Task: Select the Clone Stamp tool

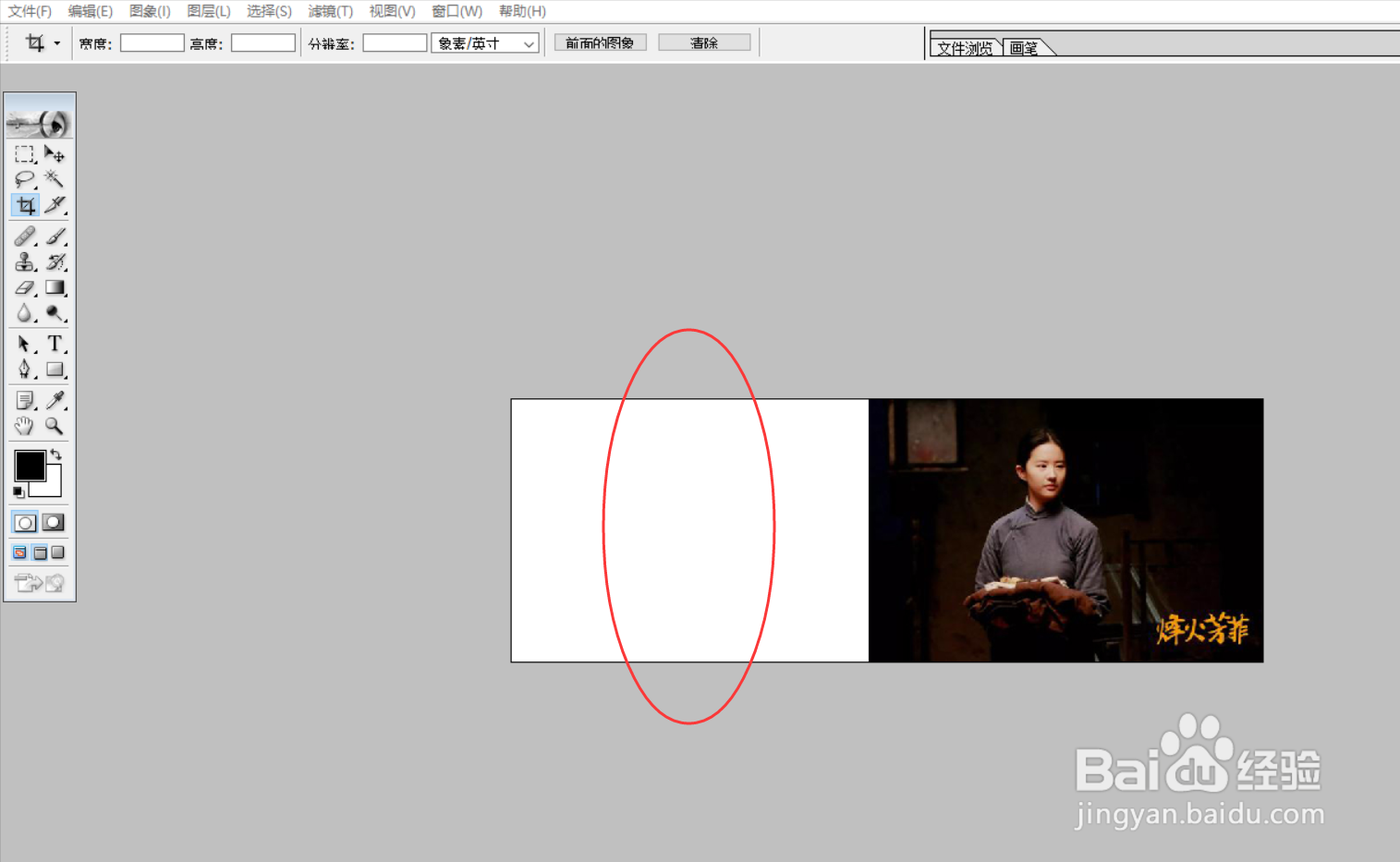Action: point(25,262)
